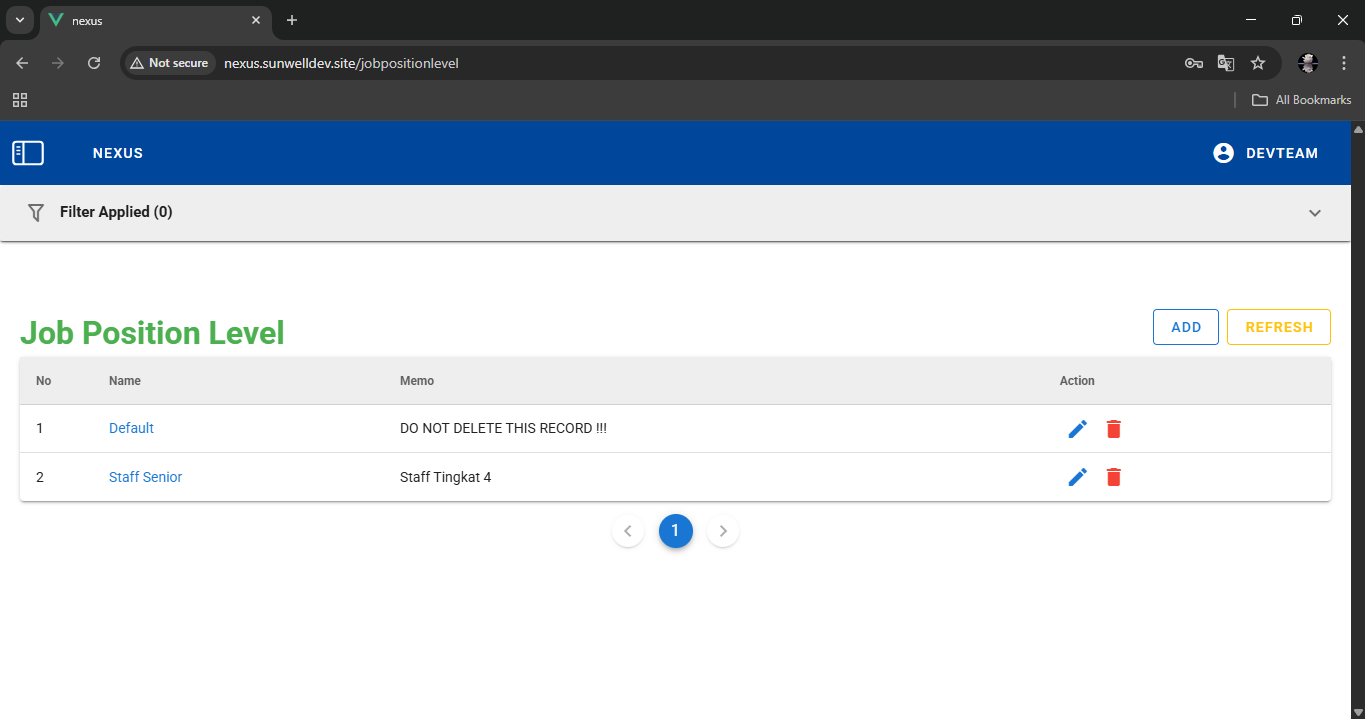Open the tab search dropdown arrow

[x=19, y=20]
